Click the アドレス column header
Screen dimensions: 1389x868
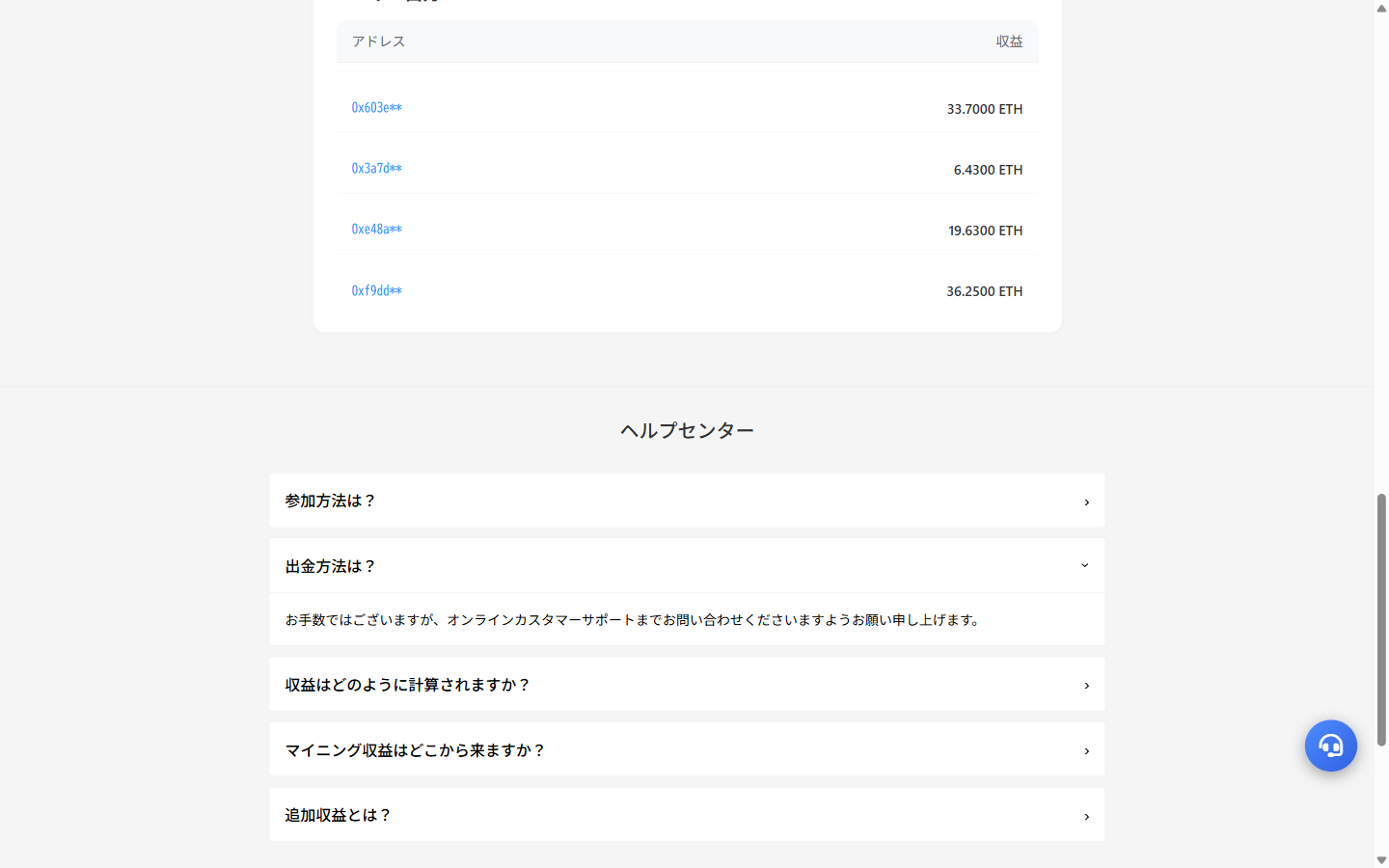click(x=378, y=41)
